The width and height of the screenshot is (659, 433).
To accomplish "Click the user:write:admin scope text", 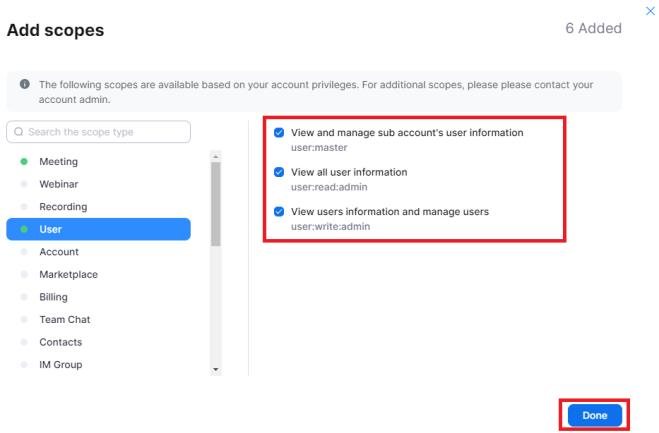I will click(330, 227).
